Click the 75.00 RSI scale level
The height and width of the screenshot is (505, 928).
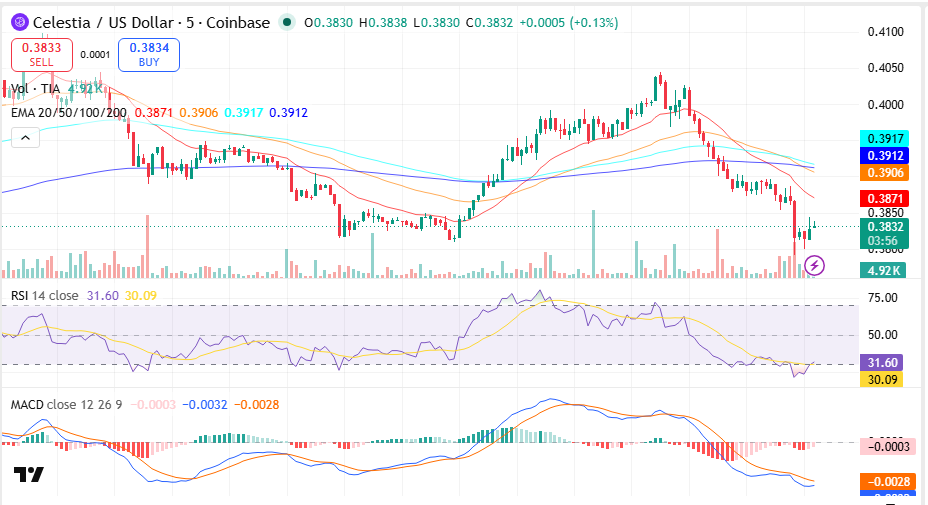882,298
